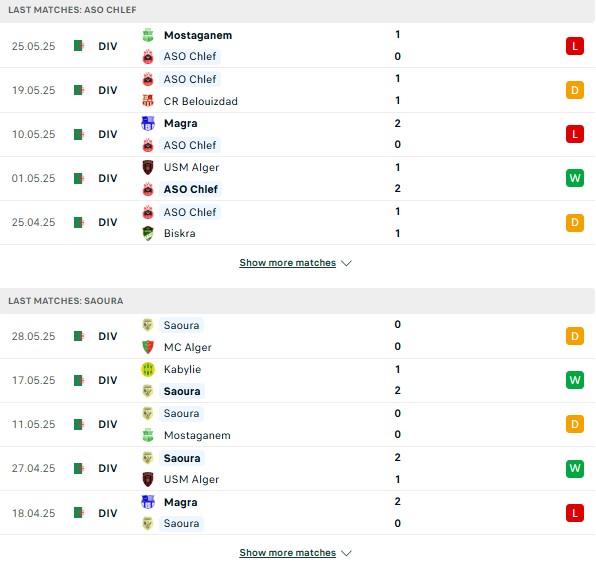The height and width of the screenshot is (572, 596).
Task: Click the CR Belouizdad team crest
Action: [x=148, y=101]
